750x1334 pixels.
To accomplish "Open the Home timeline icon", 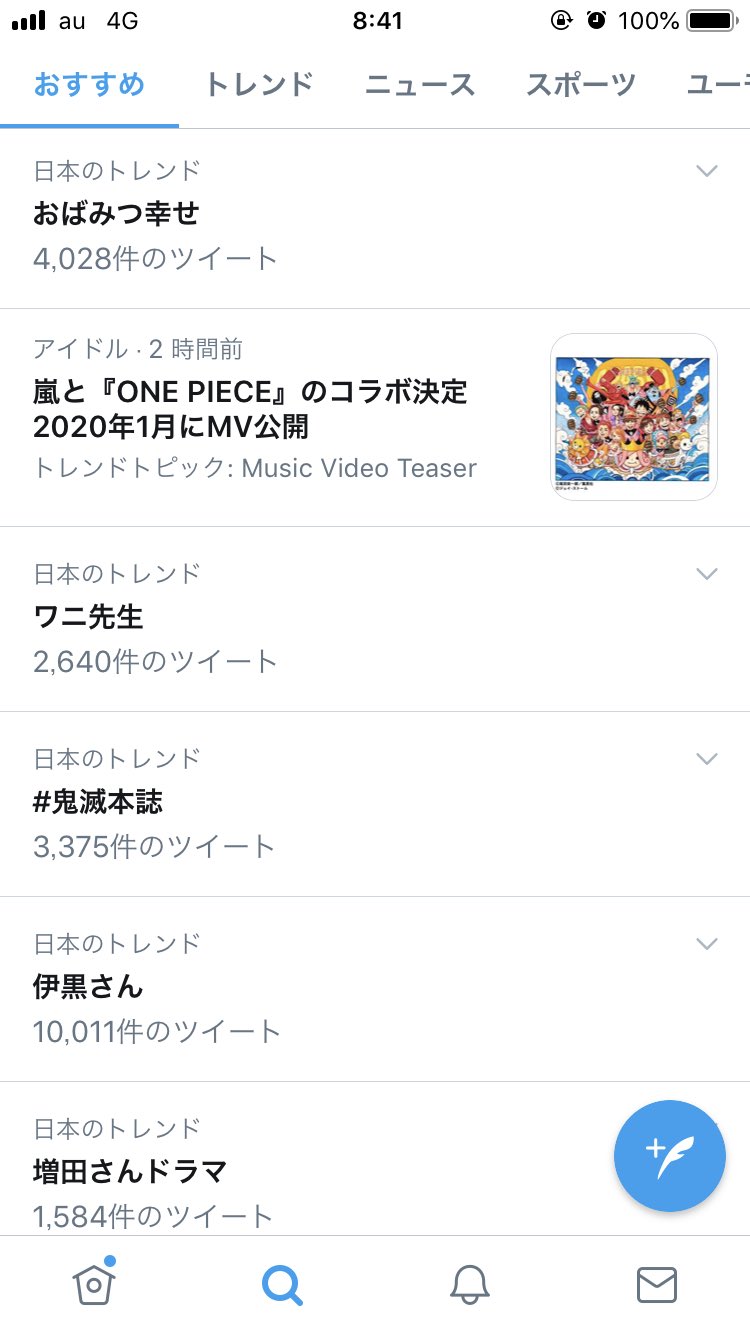I will tap(94, 1283).
